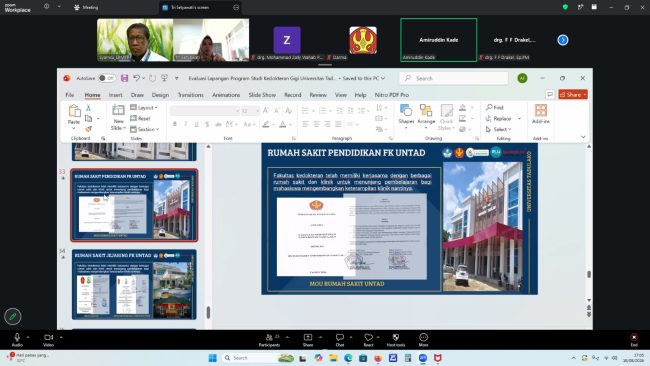
Task: Open text highlight color swatch
Action: point(266,124)
